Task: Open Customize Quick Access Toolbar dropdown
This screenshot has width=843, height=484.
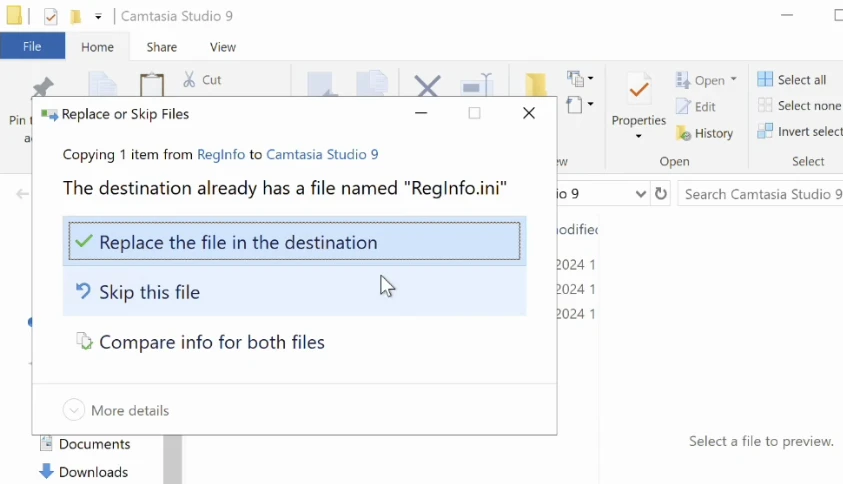Action: tap(98, 17)
